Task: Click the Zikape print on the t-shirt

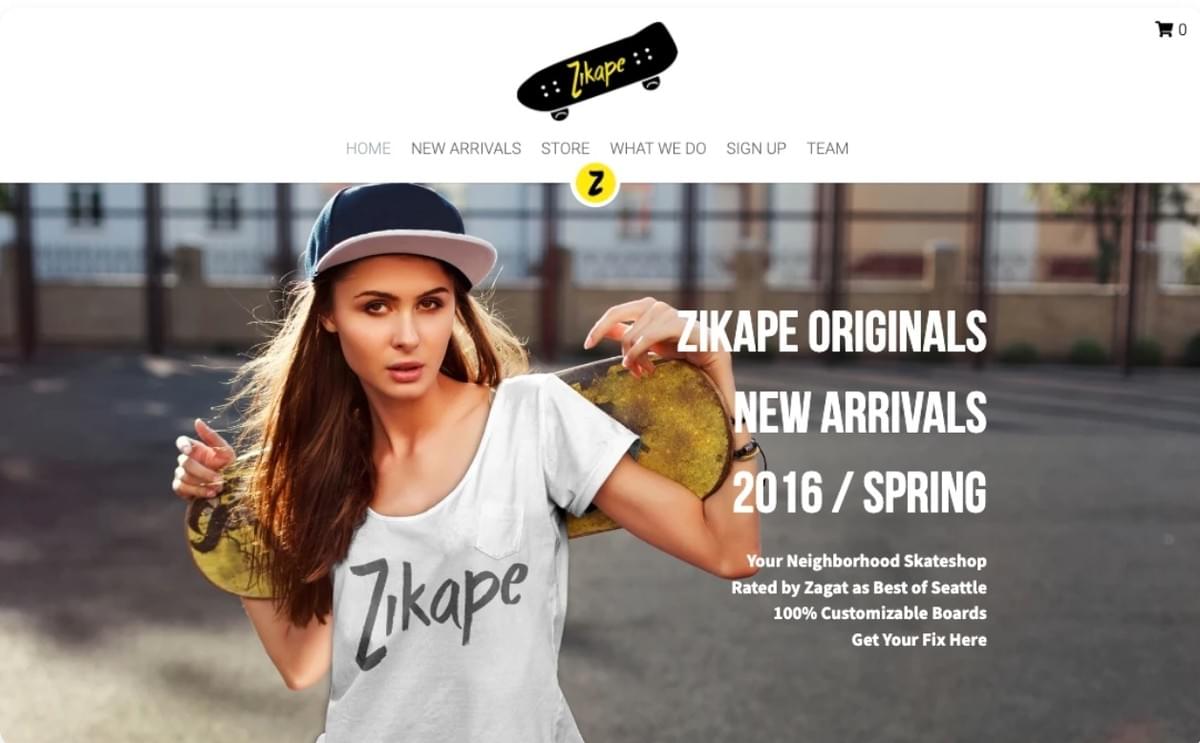Action: tap(437, 611)
